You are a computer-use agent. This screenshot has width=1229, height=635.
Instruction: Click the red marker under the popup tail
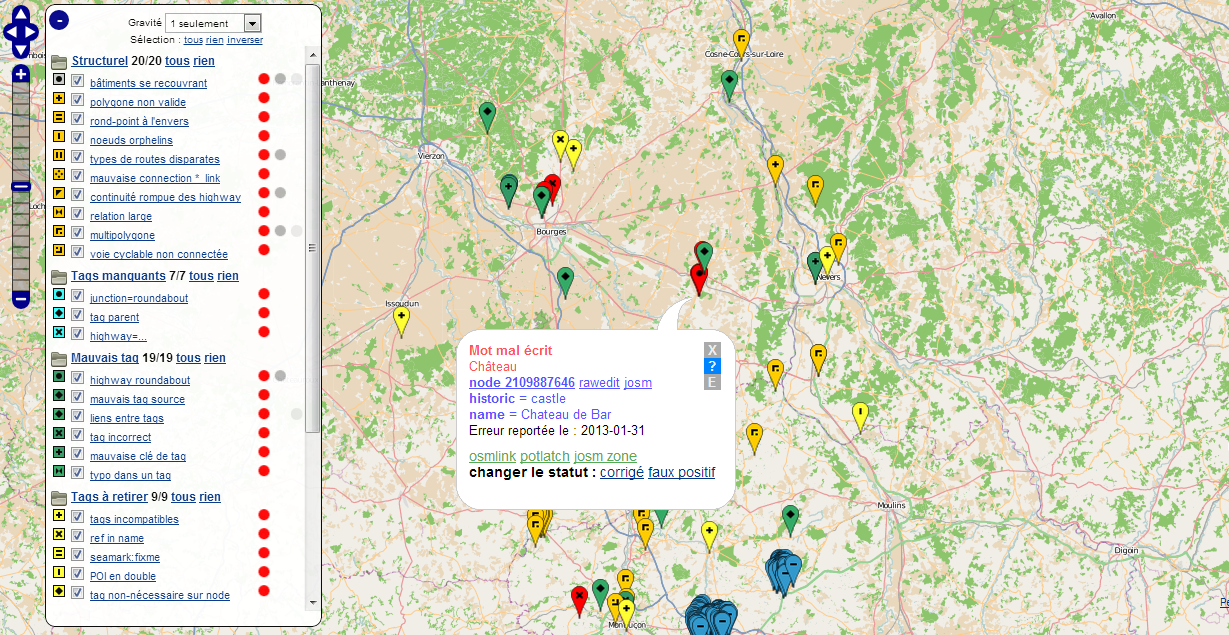pyautogui.click(x=698, y=277)
